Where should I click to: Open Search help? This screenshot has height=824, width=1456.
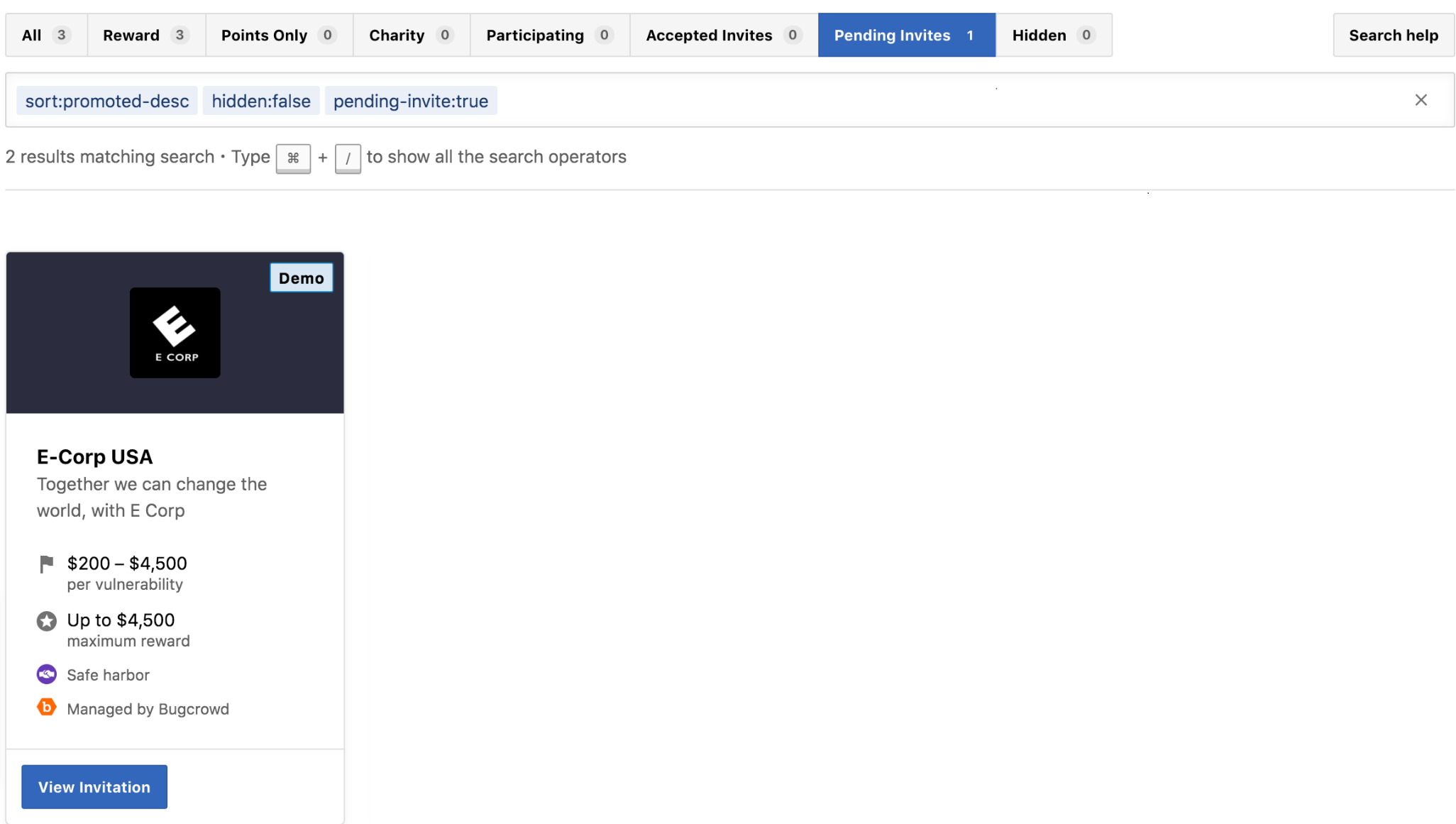point(1394,35)
